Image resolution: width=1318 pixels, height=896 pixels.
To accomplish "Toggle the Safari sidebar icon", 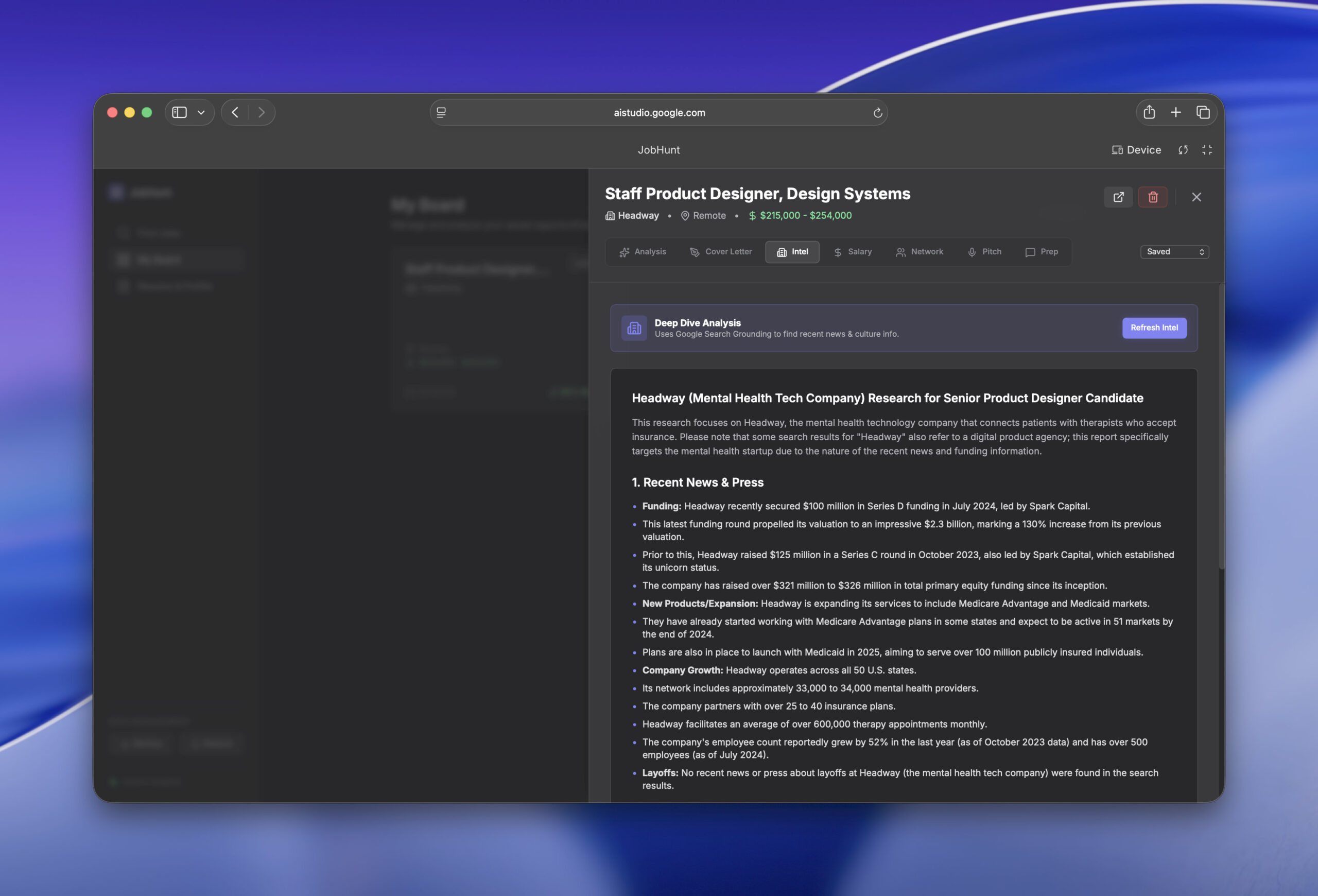I will click(x=179, y=112).
